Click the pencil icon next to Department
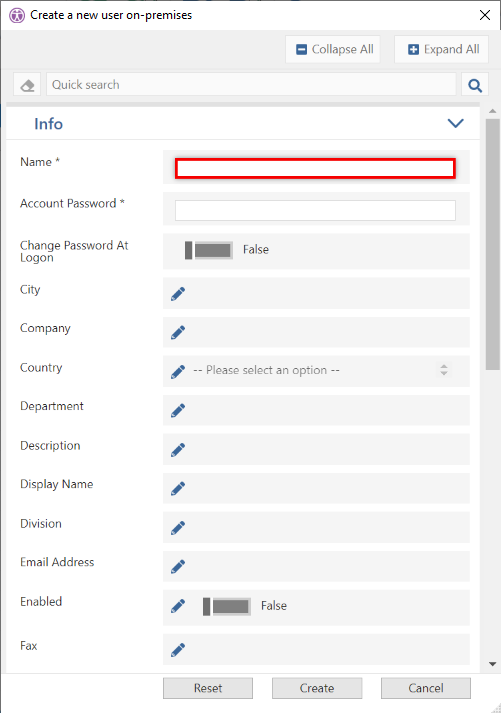The height and width of the screenshot is (713, 501). pyautogui.click(x=178, y=411)
